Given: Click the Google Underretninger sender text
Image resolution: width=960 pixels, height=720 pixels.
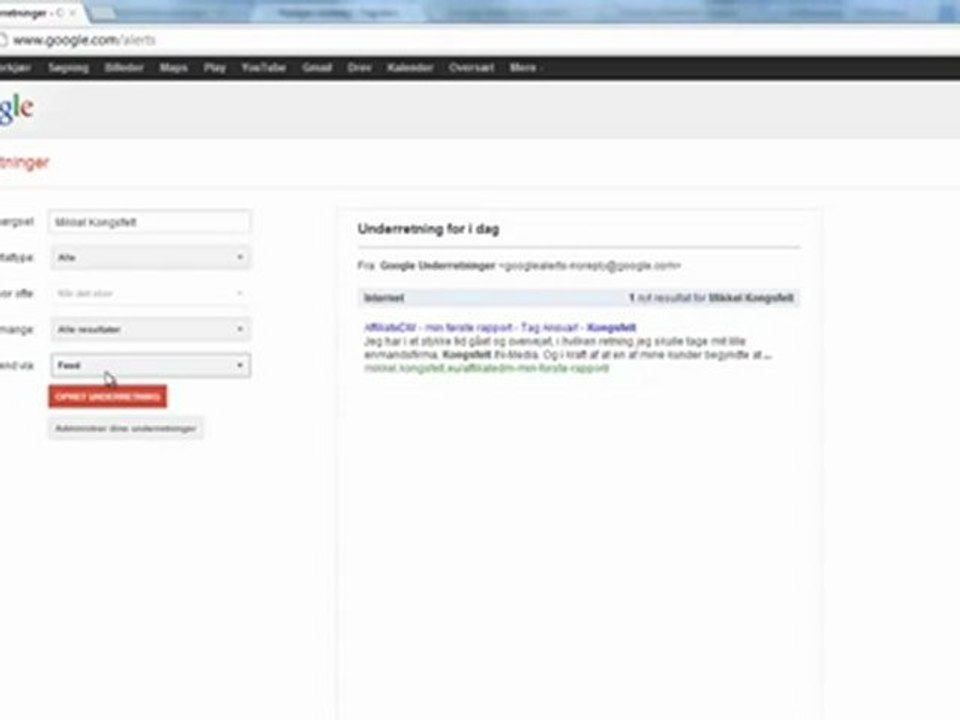Looking at the screenshot, I should pyautogui.click(x=438, y=266).
